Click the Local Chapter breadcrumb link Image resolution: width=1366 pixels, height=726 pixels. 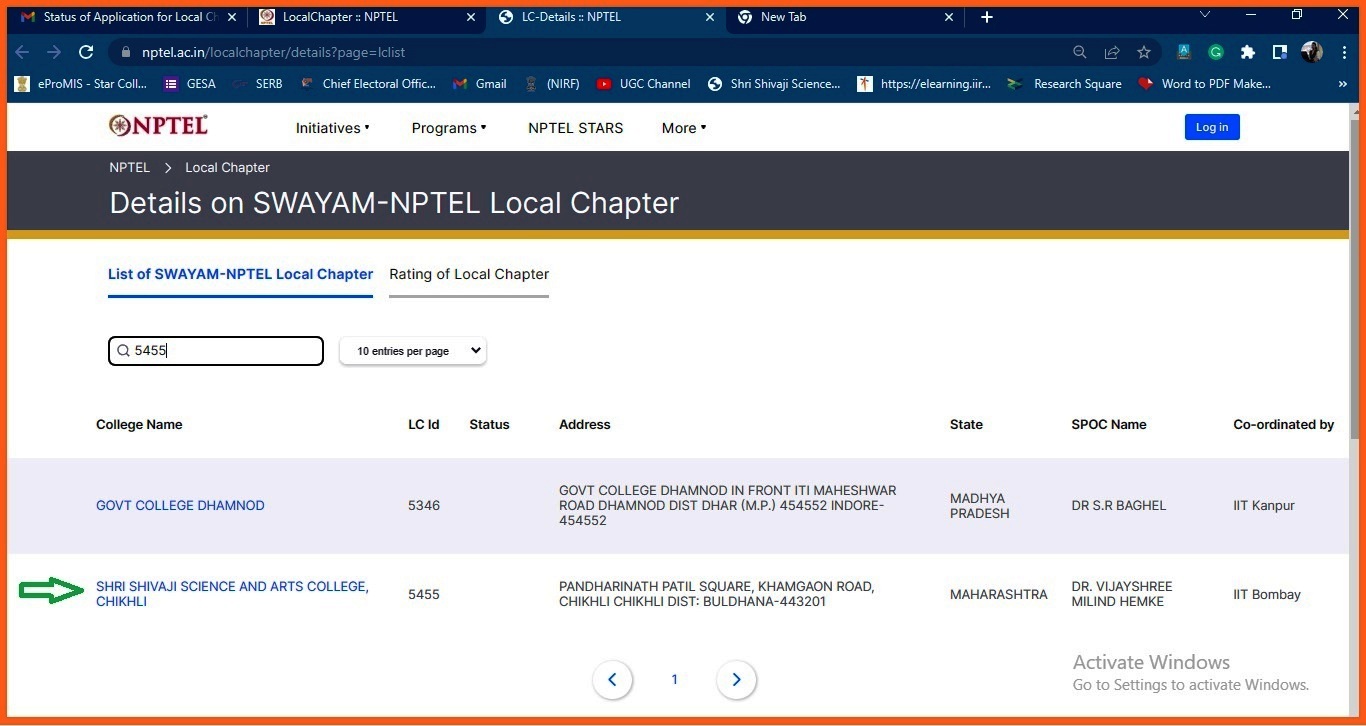coord(227,168)
